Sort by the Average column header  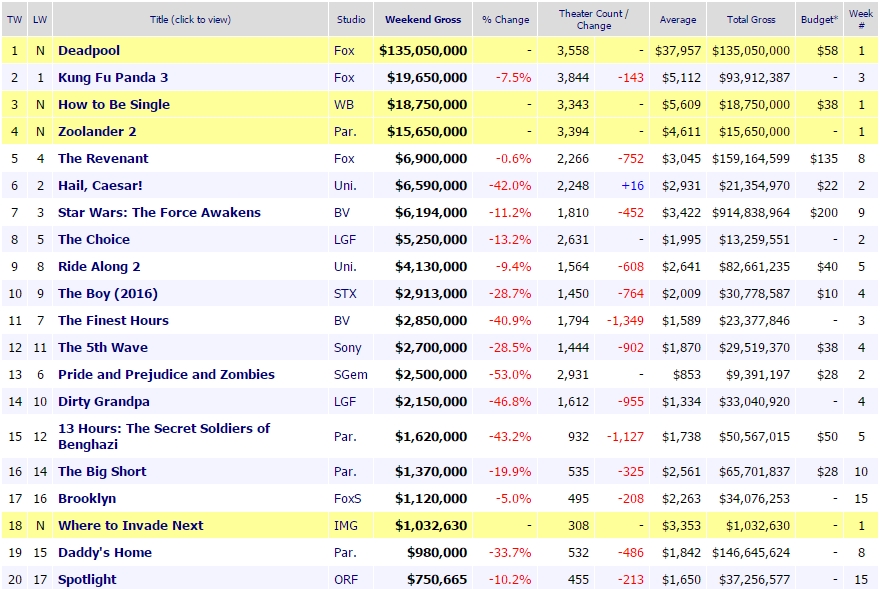tap(678, 20)
